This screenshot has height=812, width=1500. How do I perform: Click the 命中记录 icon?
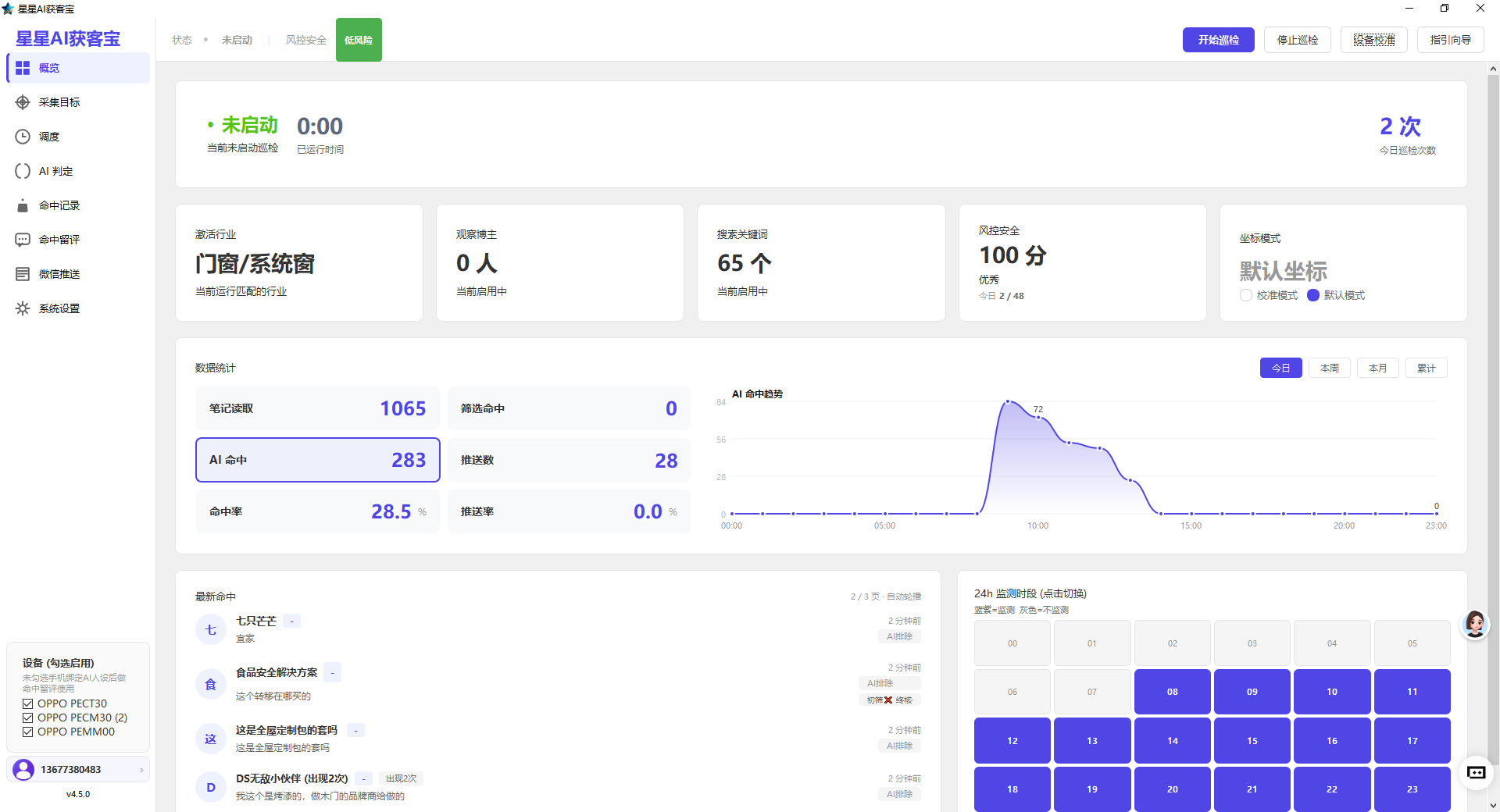(23, 205)
